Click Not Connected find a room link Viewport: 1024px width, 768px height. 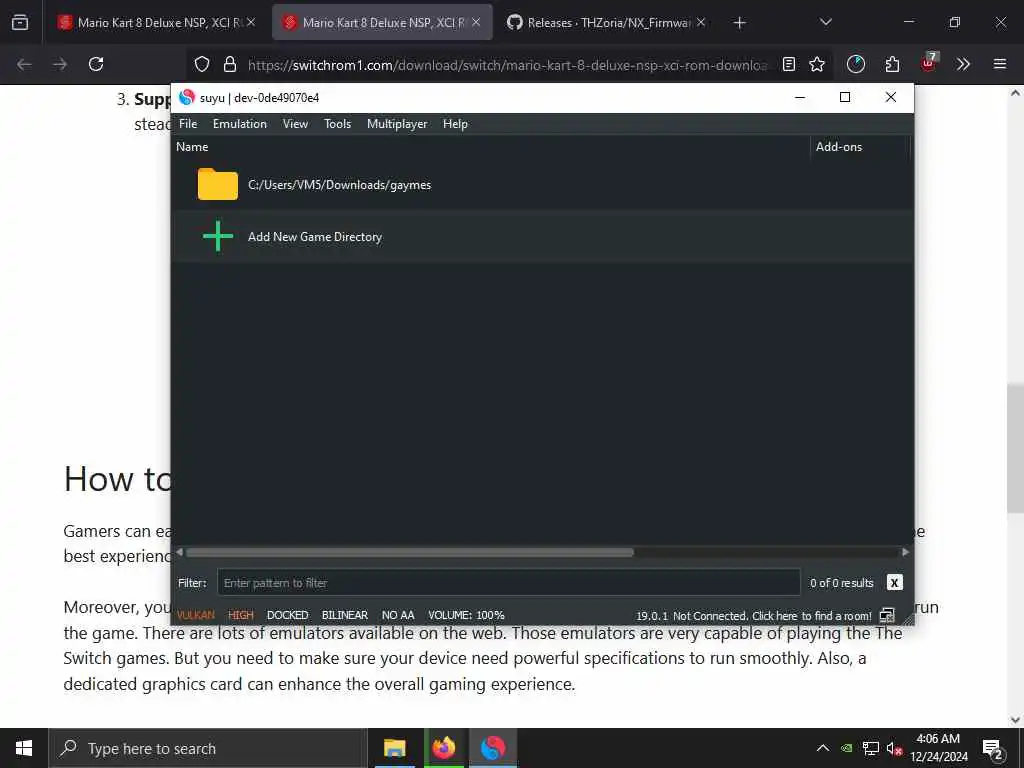click(772, 616)
